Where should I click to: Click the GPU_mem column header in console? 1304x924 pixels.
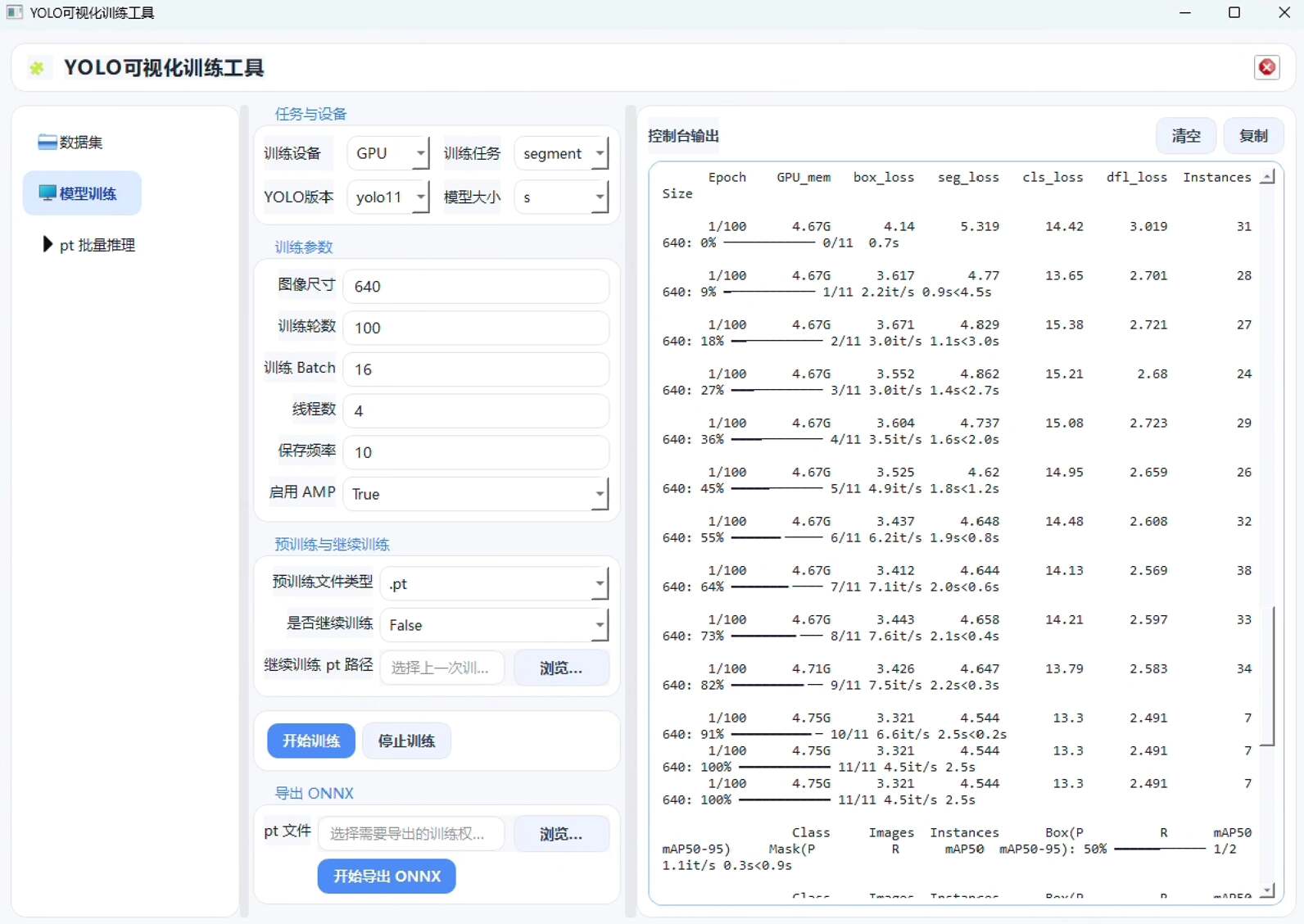pyautogui.click(x=804, y=177)
